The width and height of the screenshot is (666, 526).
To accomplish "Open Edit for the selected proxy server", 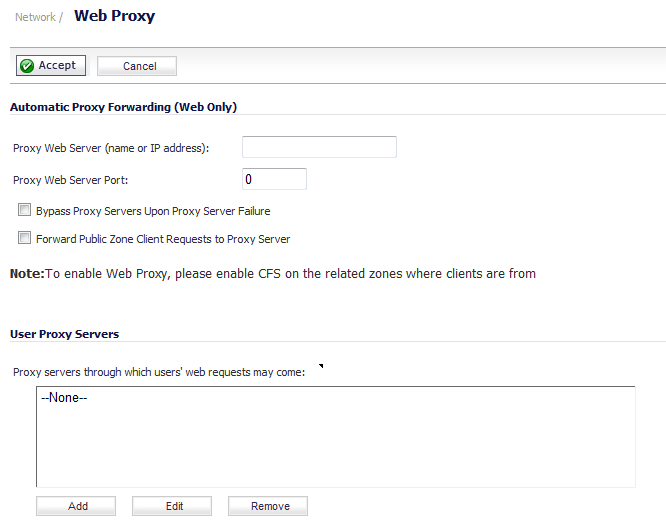I will (172, 506).
